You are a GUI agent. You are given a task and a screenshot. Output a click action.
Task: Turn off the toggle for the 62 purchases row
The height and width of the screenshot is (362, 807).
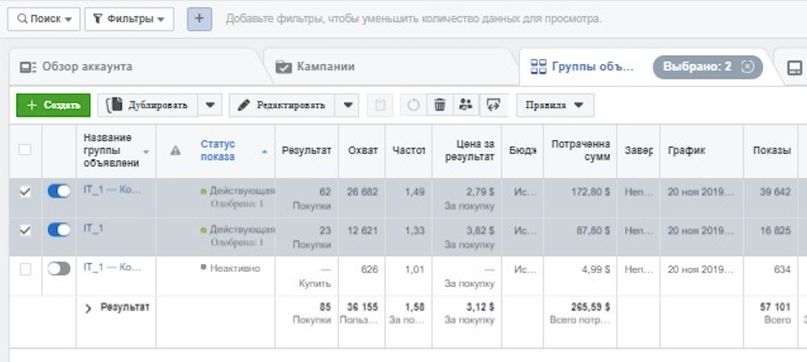59,191
